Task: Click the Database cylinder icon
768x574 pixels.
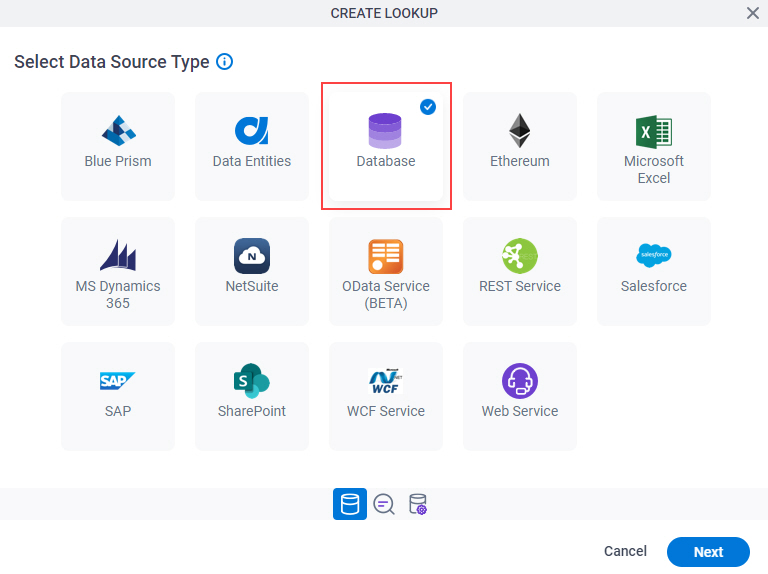Action: (x=385, y=131)
